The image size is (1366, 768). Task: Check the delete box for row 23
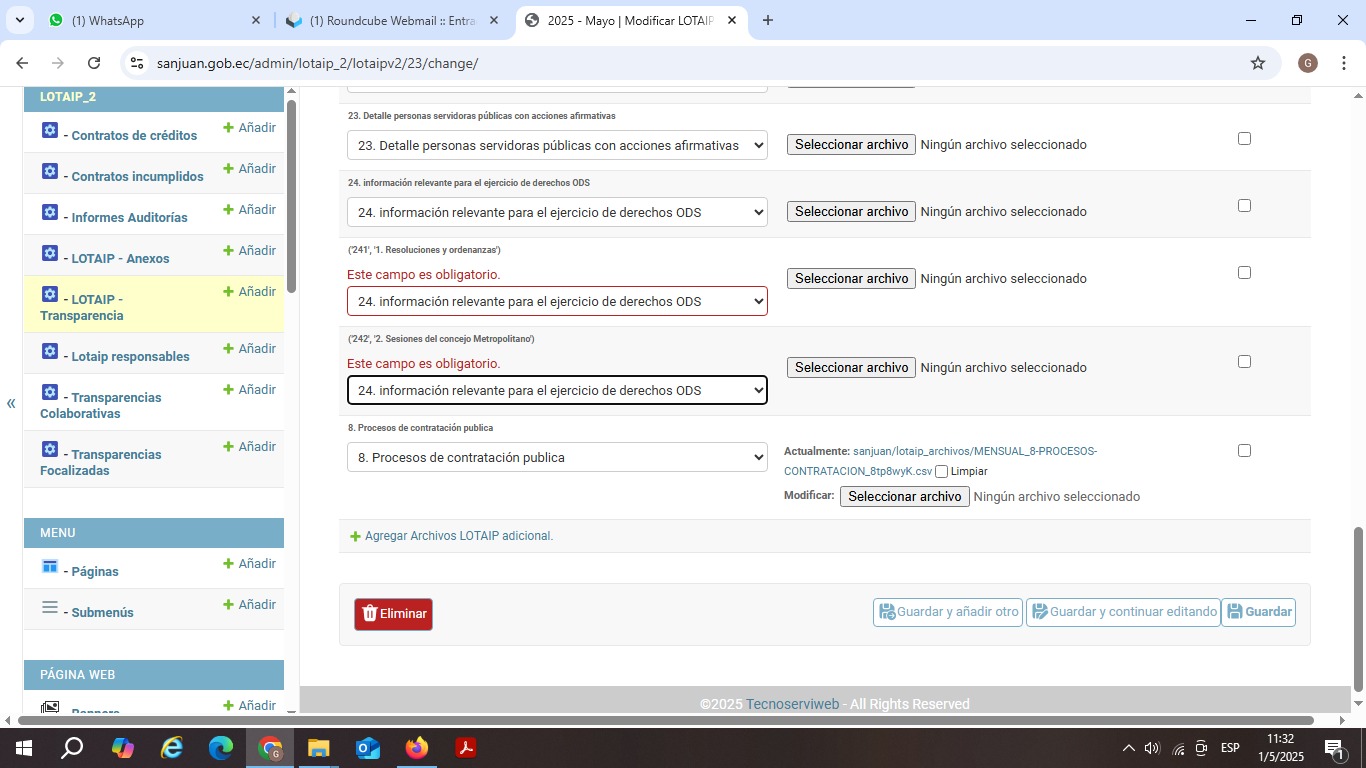coord(1244,139)
